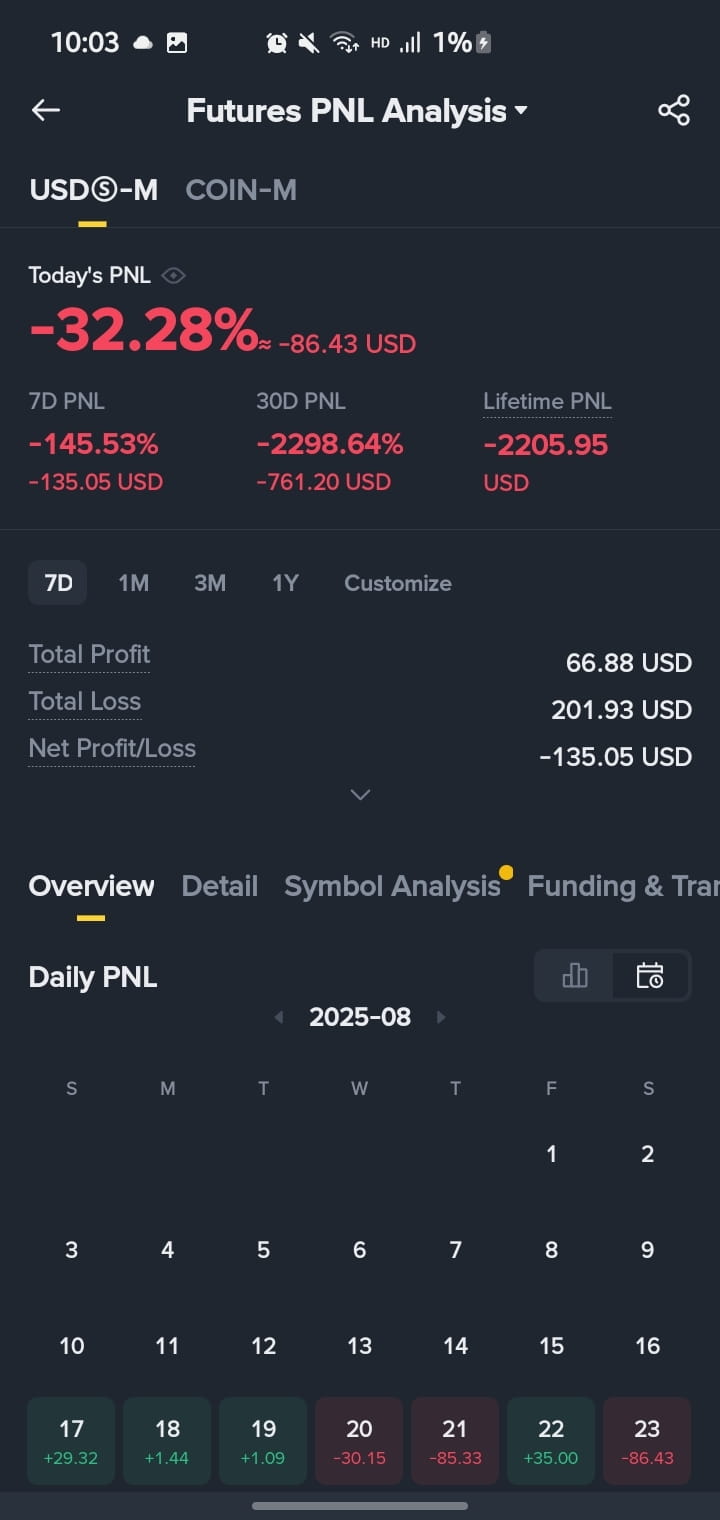Select the 1M time range
Image resolution: width=720 pixels, height=1520 pixels.
pyautogui.click(x=133, y=583)
